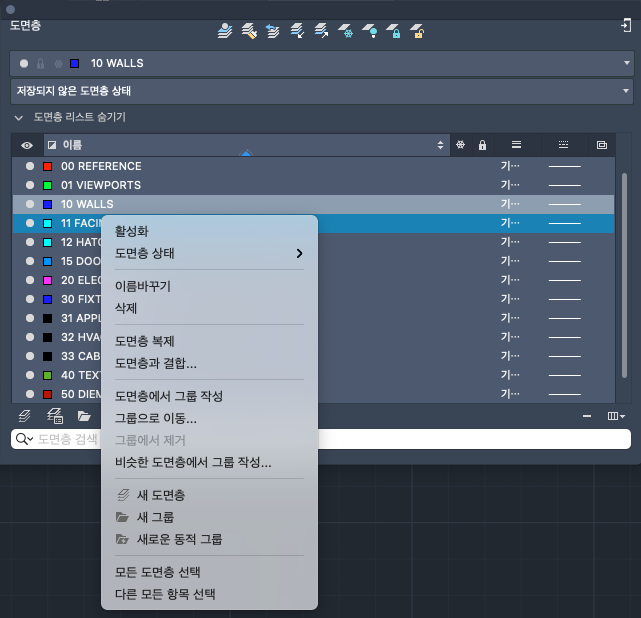Click the Layer Freeze snowflake toolbar icon
Viewport: 641px width, 618px height.
point(345,31)
